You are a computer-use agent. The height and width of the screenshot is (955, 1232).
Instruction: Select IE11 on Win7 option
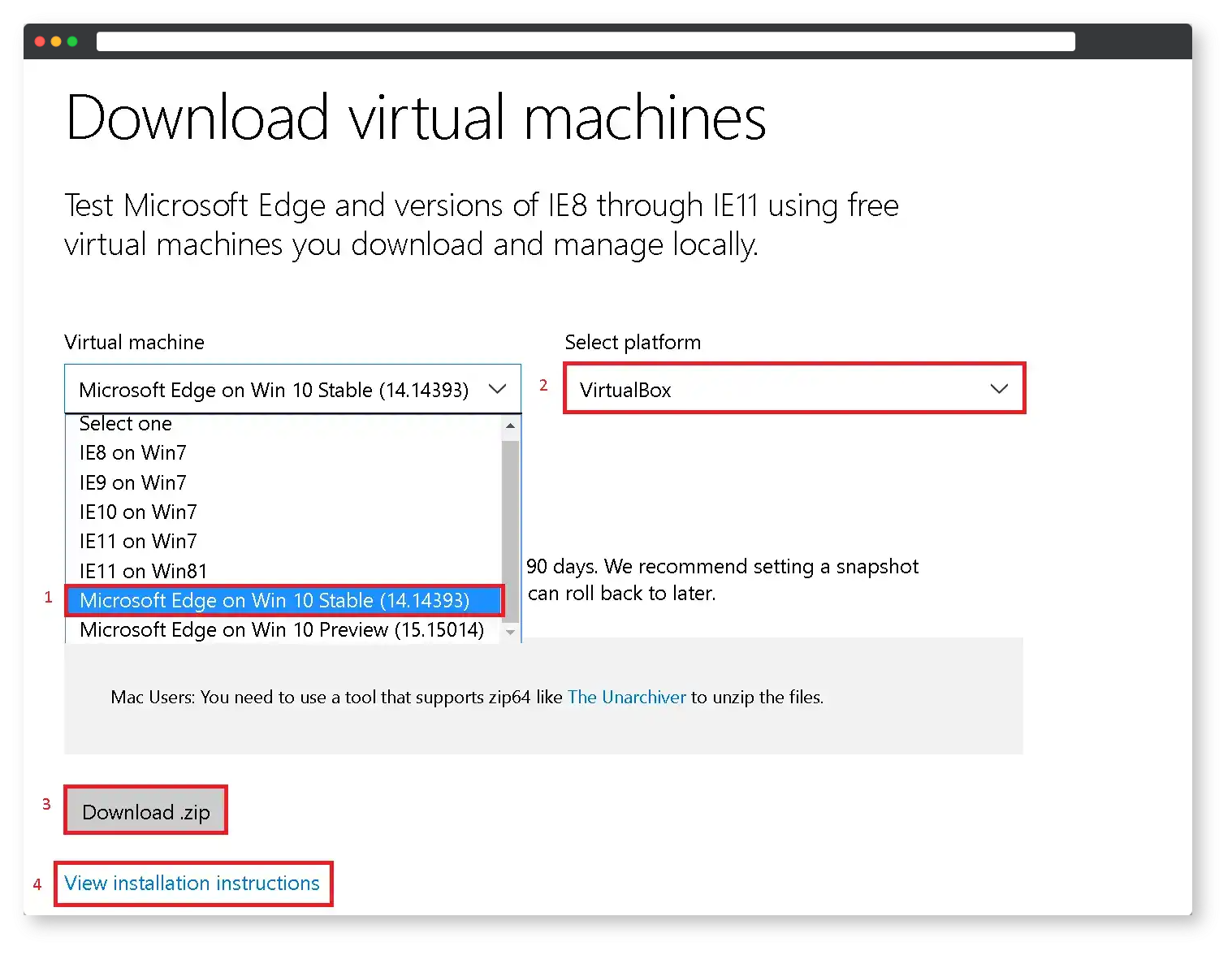pos(284,541)
